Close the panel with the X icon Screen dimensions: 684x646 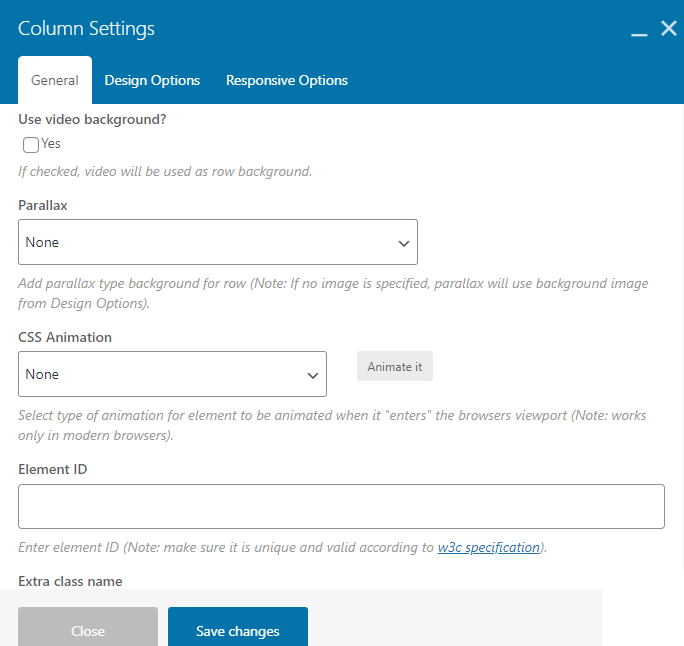tap(669, 28)
